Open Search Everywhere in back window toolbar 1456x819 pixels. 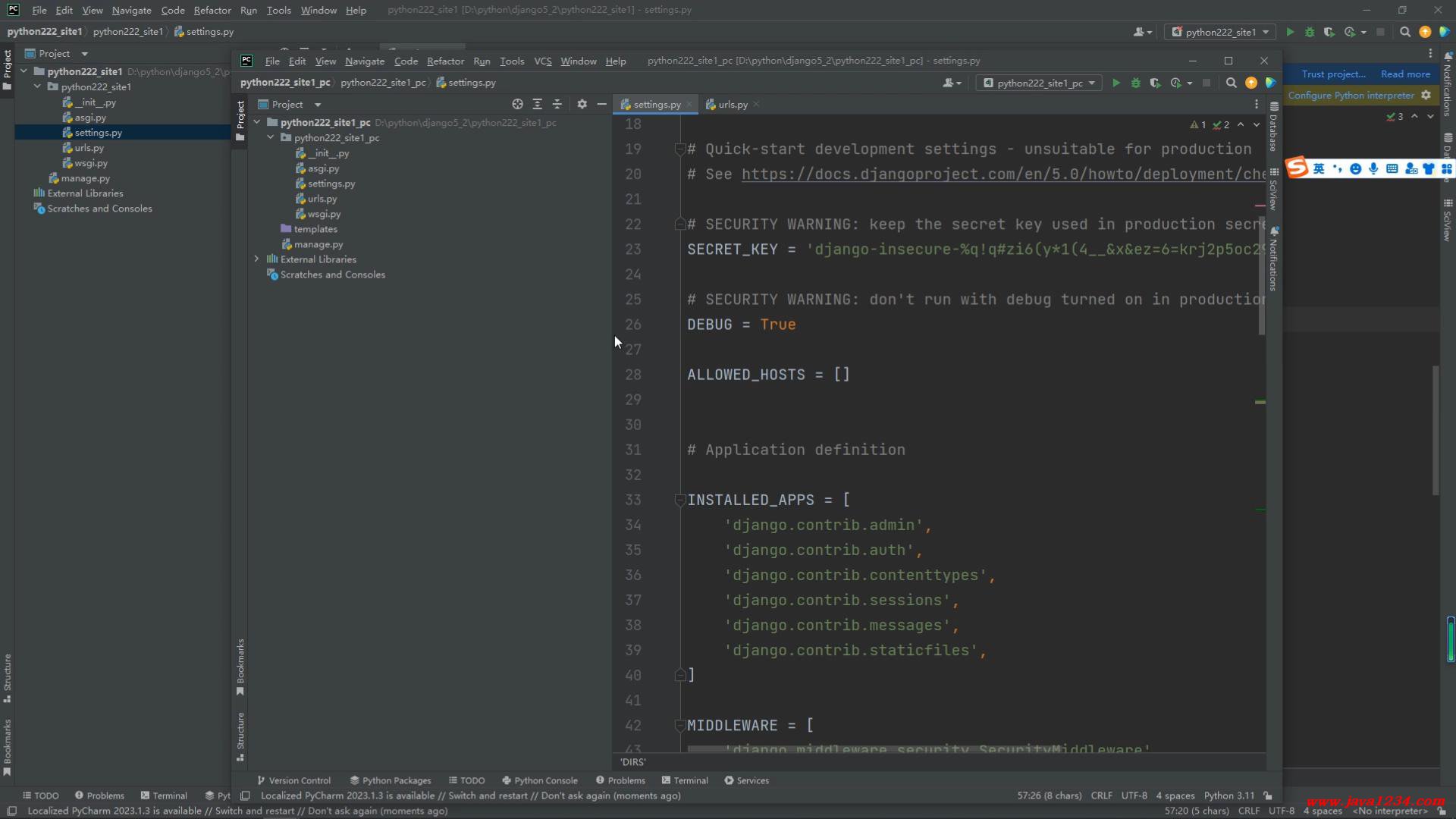click(1404, 32)
